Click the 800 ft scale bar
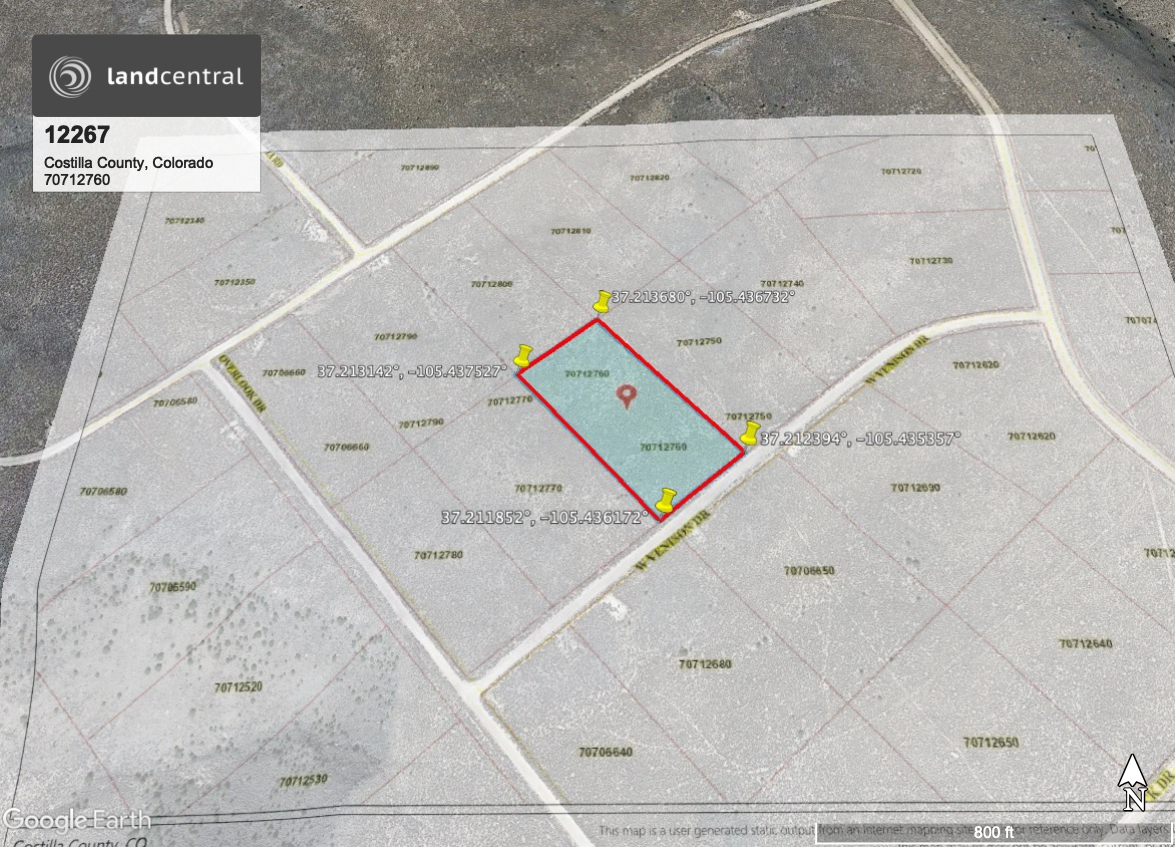 click(x=993, y=832)
